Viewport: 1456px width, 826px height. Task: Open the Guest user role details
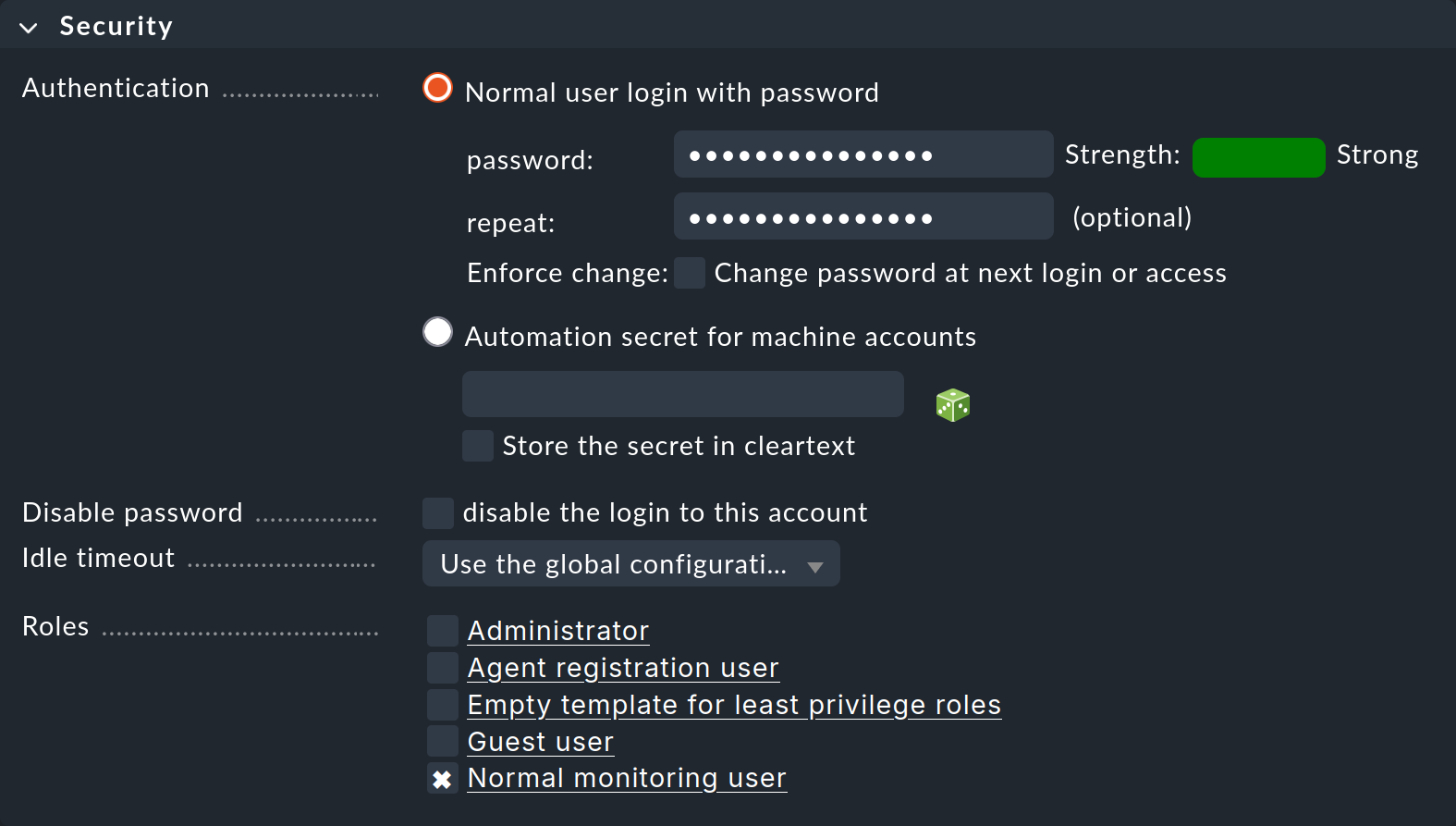click(540, 741)
